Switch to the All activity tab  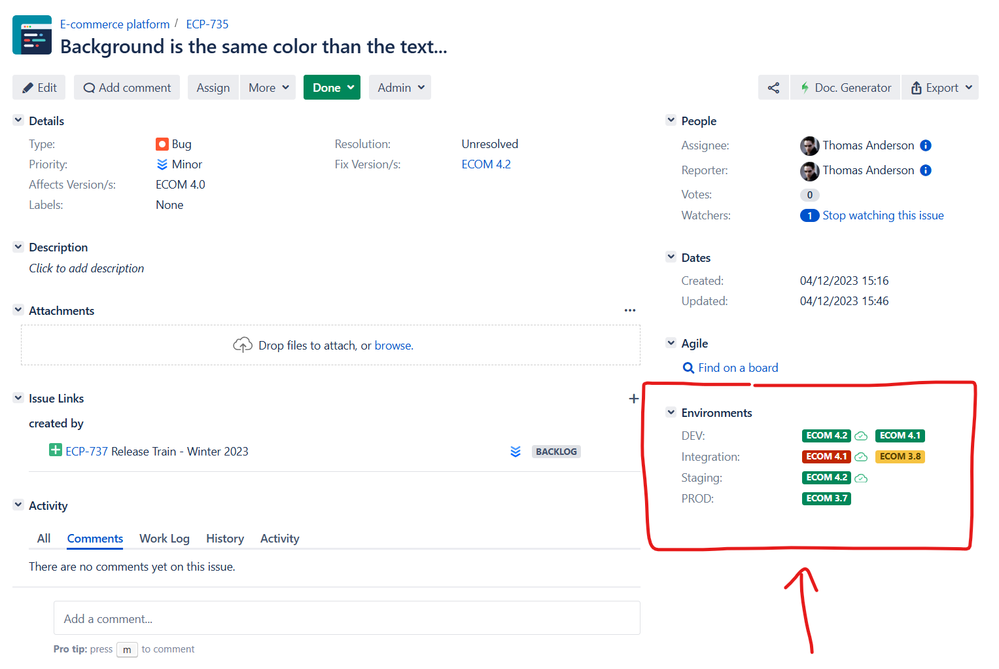[44, 538]
